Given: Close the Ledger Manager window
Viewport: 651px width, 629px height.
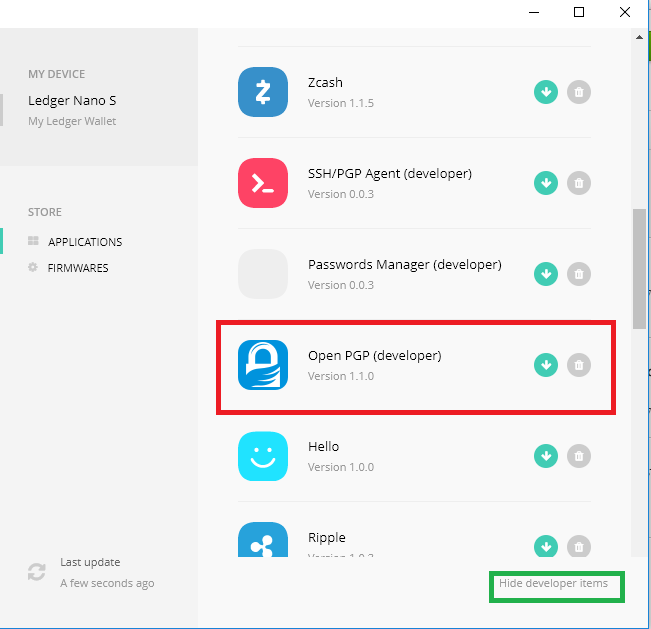Looking at the screenshot, I should 625,12.
